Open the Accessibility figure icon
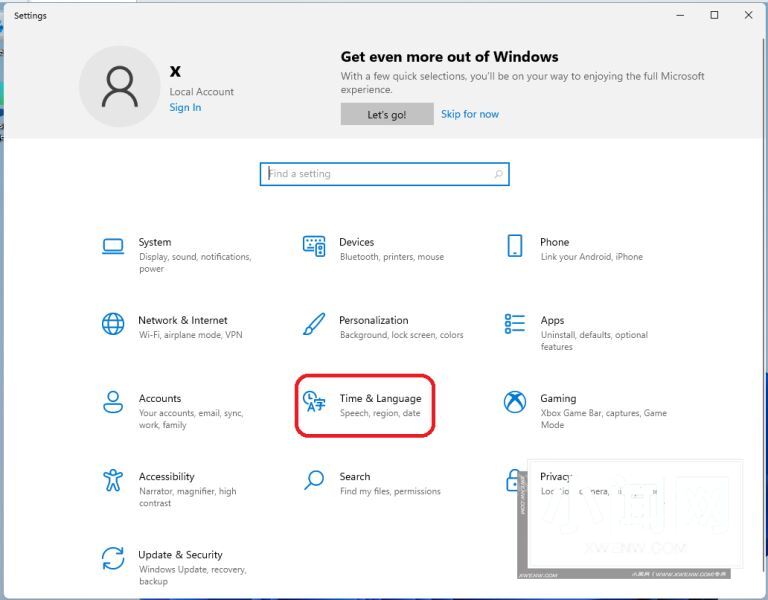The height and width of the screenshot is (600, 768). point(113,480)
